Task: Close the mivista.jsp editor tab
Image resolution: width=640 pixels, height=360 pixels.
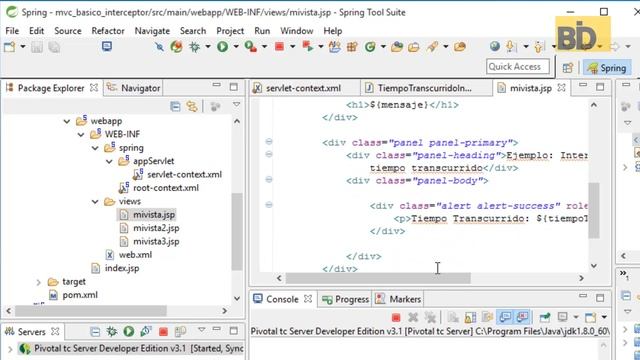Action: [562, 88]
